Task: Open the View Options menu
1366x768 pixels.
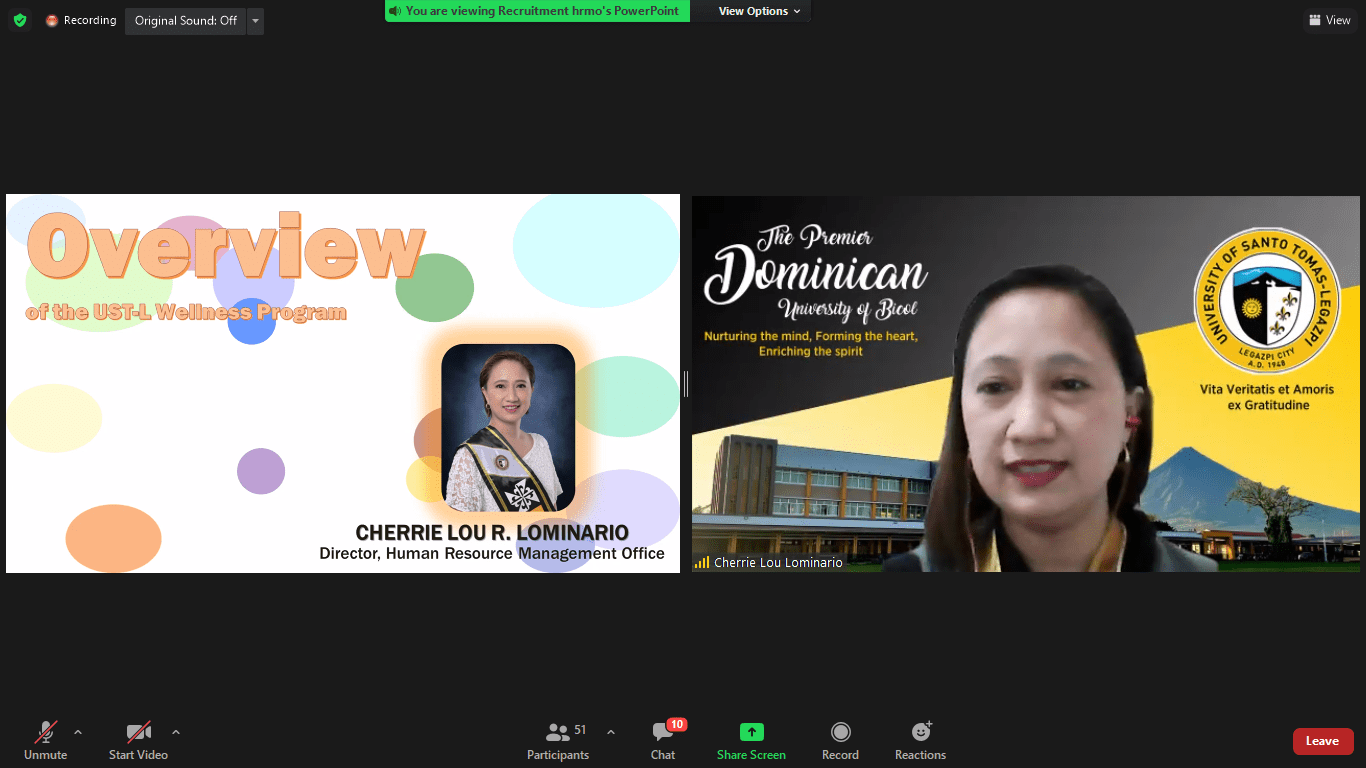Action: 759,11
